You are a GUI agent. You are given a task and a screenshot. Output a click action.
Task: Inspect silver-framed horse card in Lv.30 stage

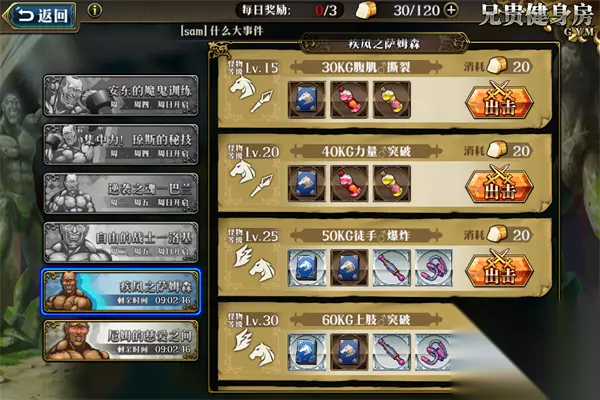click(x=307, y=352)
